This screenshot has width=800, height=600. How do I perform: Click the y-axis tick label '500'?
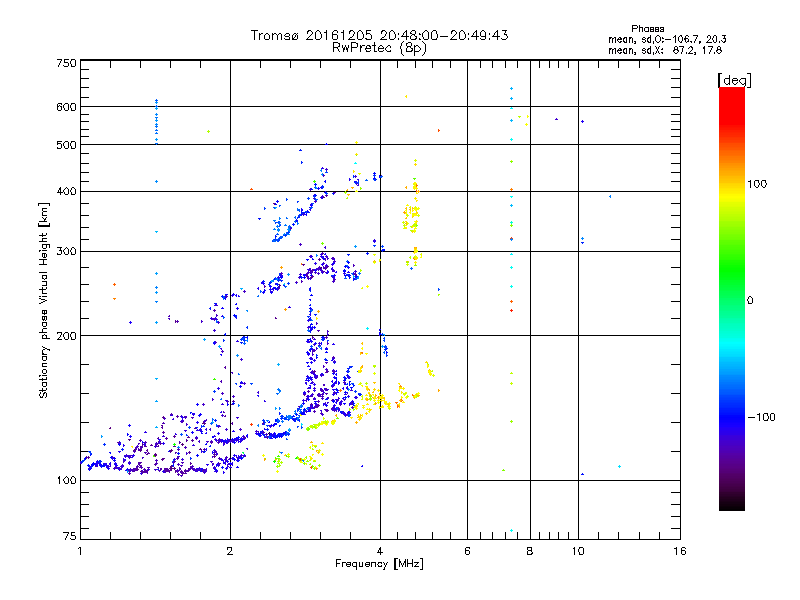pyautogui.click(x=66, y=145)
